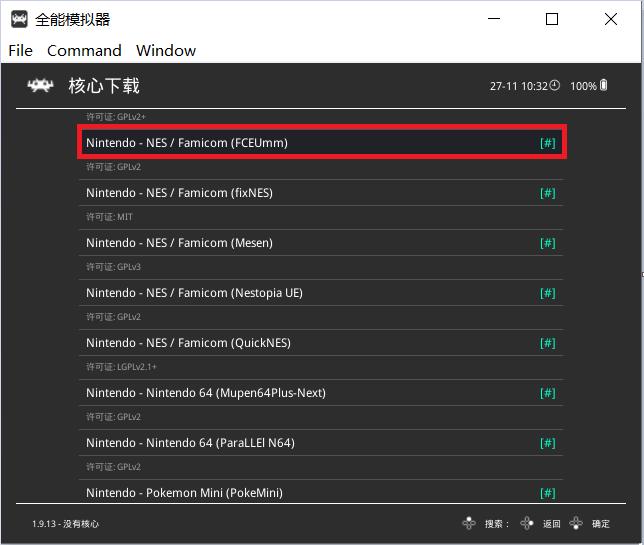644x545 pixels.
Task: Open the File menu
Action: coord(20,51)
